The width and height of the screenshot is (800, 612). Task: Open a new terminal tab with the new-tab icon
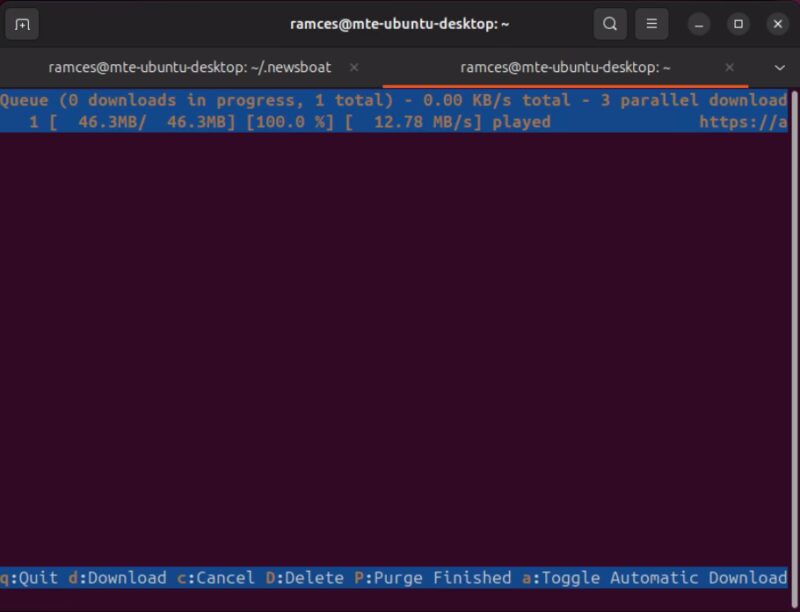[22, 23]
